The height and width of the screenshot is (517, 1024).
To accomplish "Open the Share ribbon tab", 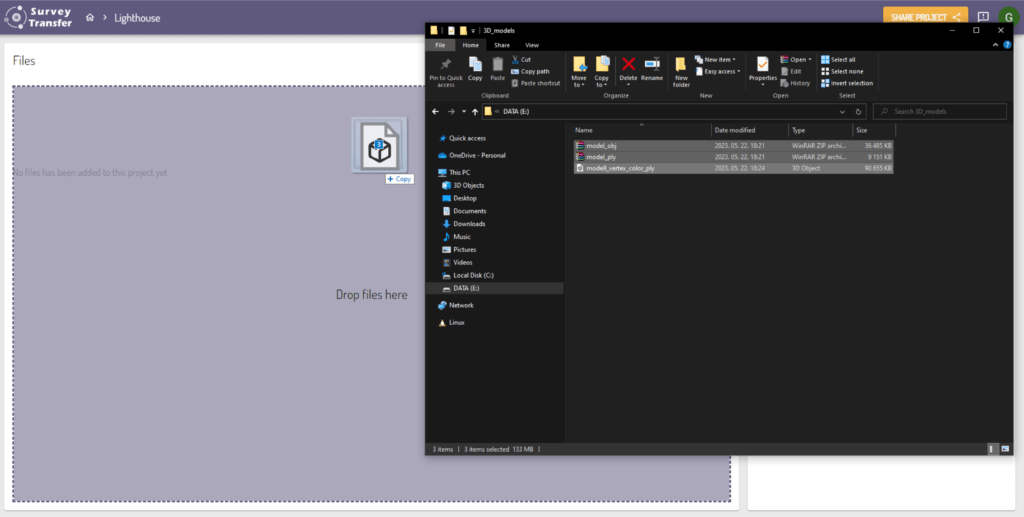I will (x=501, y=45).
